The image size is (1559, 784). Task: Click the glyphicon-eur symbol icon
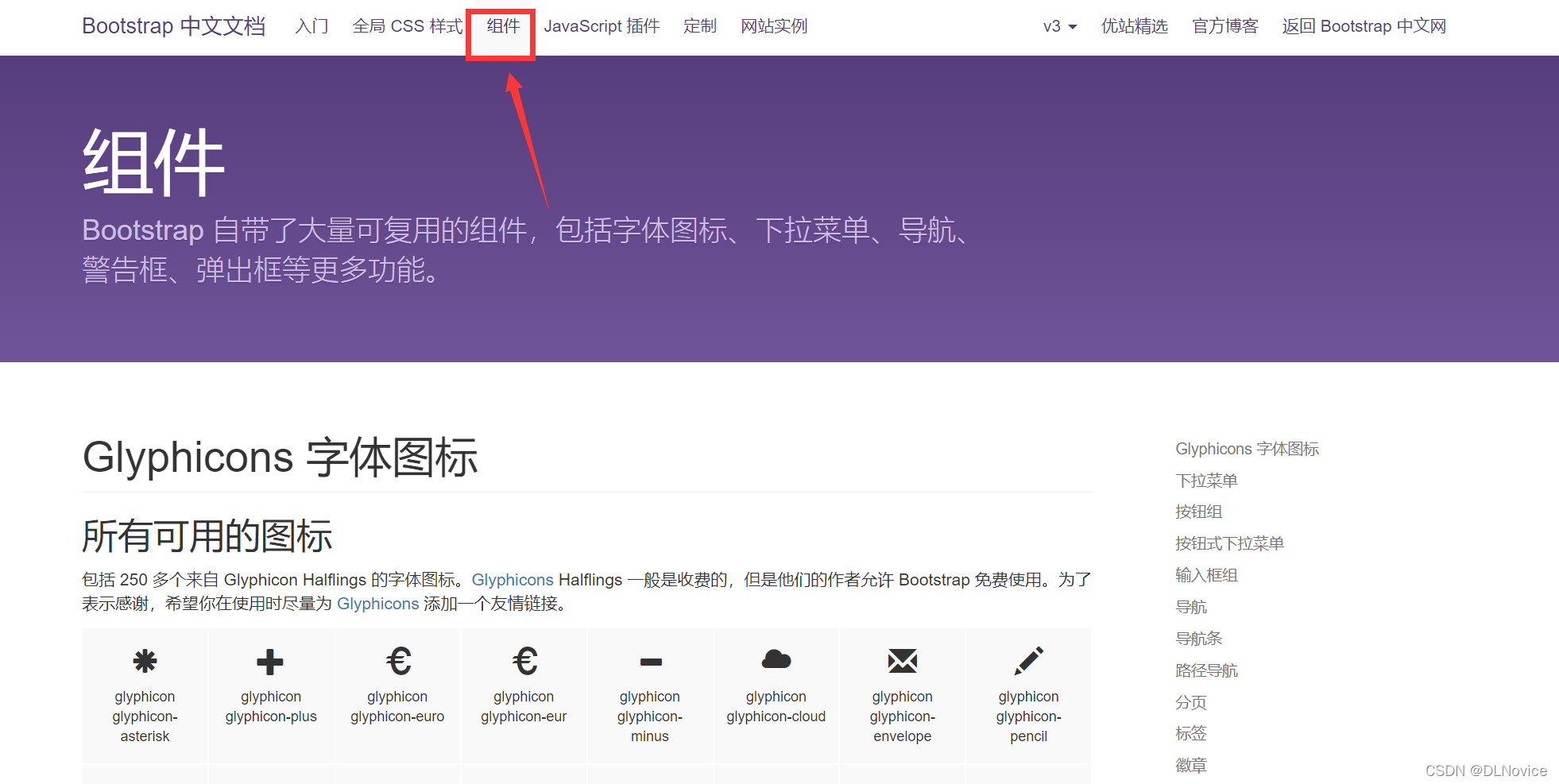pos(524,661)
